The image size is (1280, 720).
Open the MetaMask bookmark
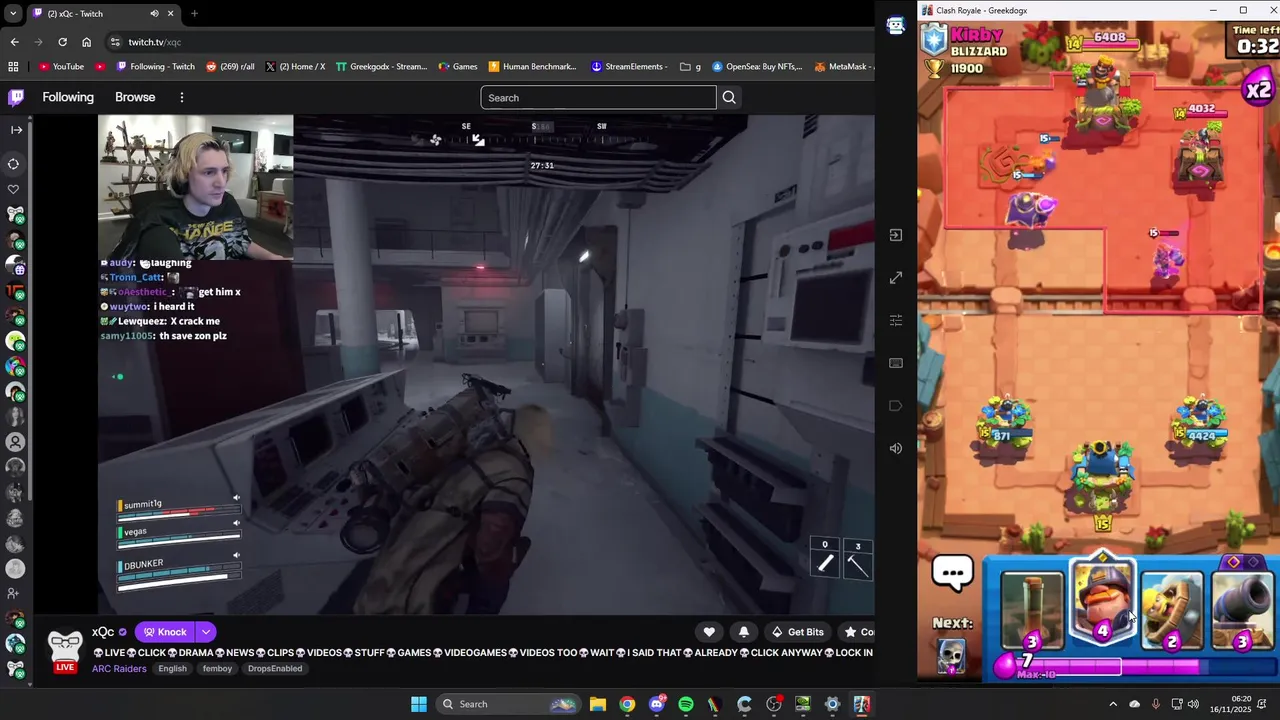pyautogui.click(x=843, y=67)
